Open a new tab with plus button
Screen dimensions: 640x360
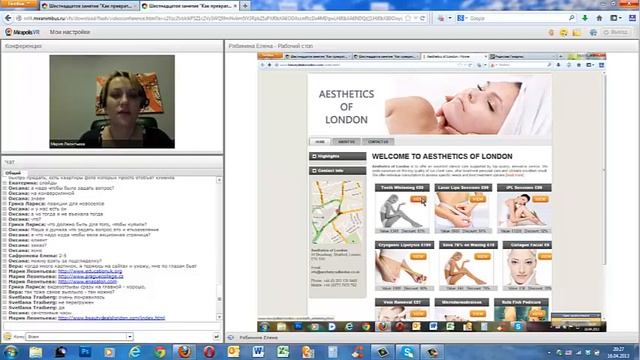coord(245,6)
